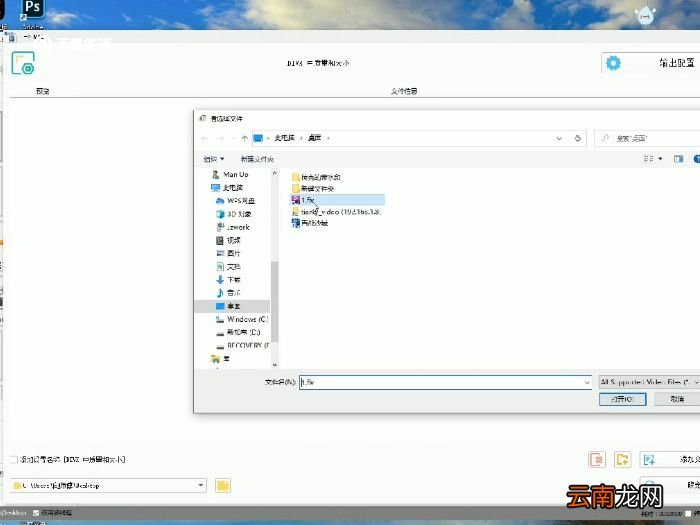
Task: Select the tieniu_video file
Action: (336, 212)
